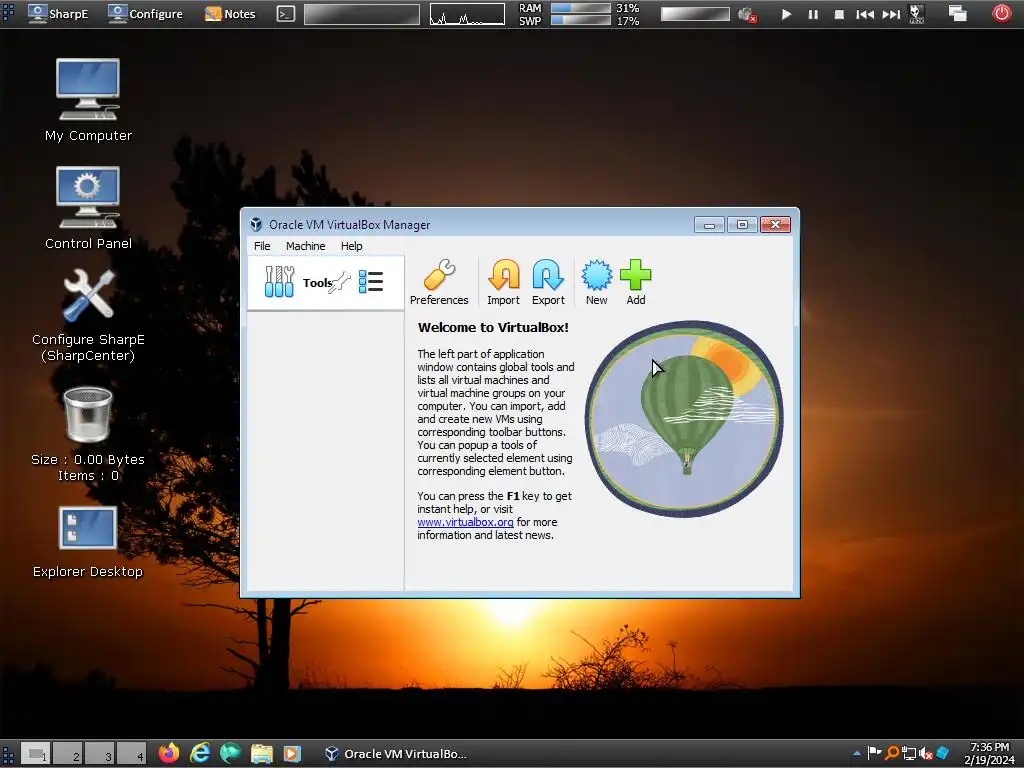The height and width of the screenshot is (768, 1024).
Task: Click the CPU usage graph in top bar
Action: pyautogui.click(x=467, y=14)
